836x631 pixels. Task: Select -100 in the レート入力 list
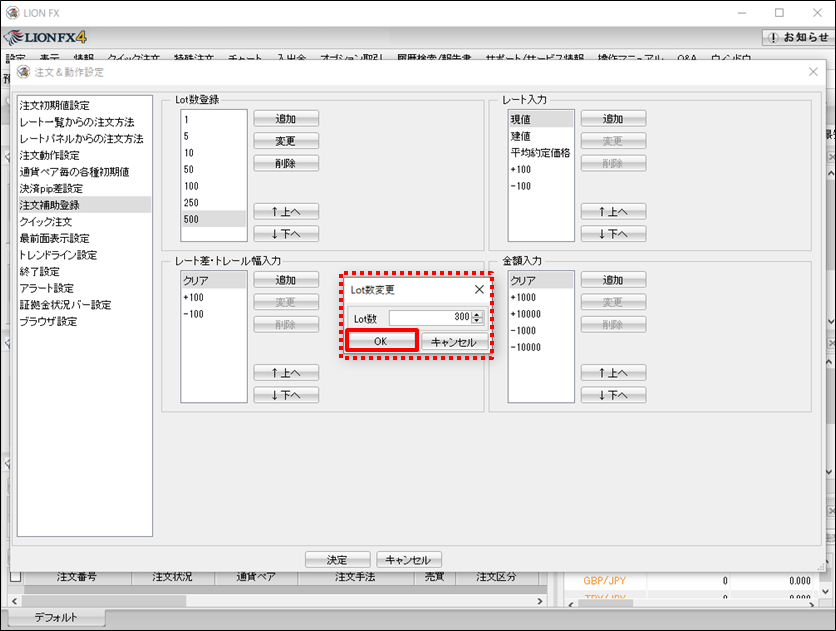pyautogui.click(x=541, y=186)
